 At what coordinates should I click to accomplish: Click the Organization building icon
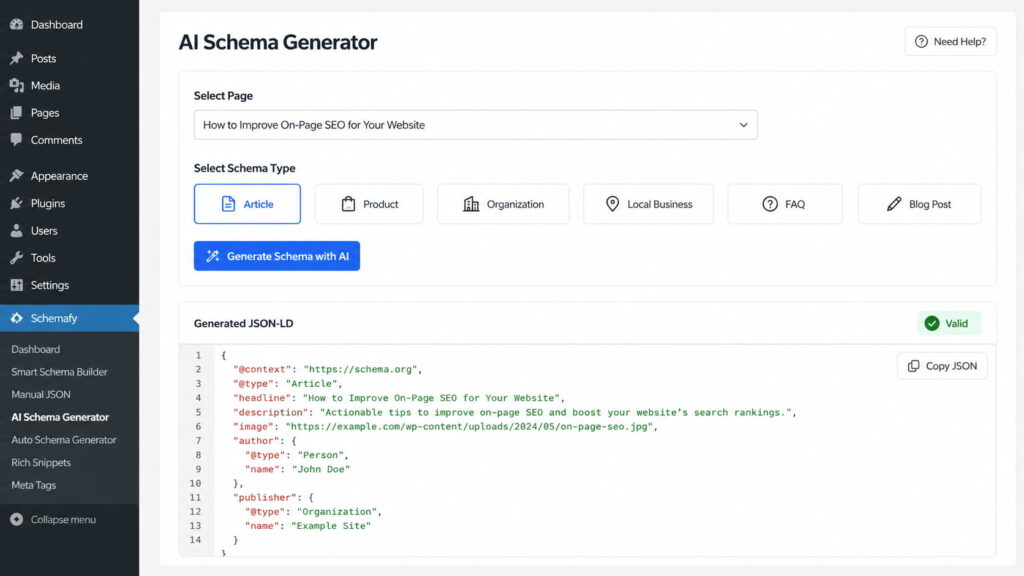[x=471, y=204]
